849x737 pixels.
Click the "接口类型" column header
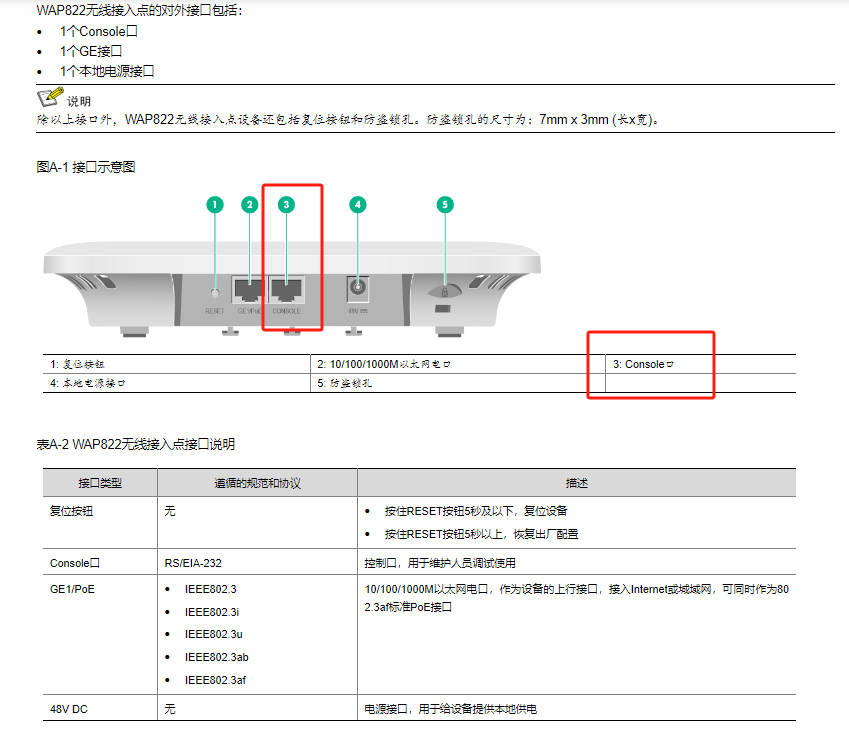point(100,483)
